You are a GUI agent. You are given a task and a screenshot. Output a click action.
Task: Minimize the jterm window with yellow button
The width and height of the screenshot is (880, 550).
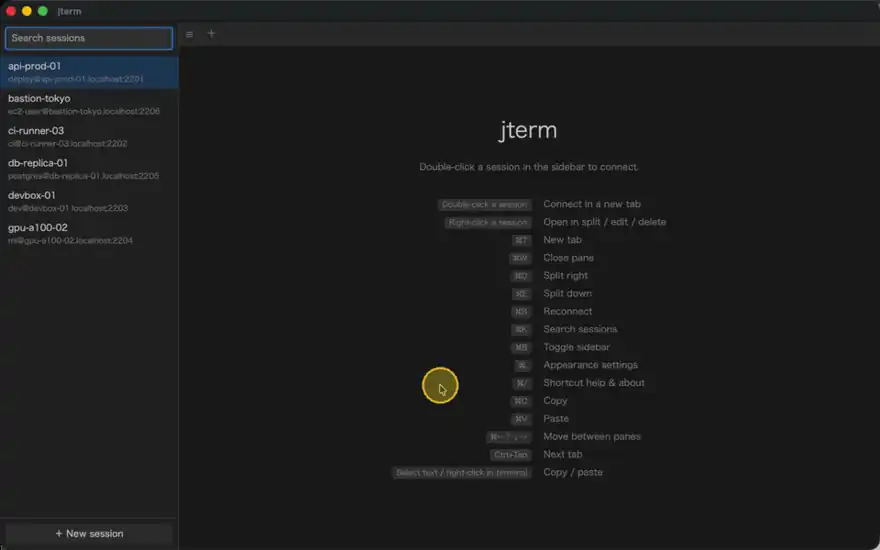point(26,11)
